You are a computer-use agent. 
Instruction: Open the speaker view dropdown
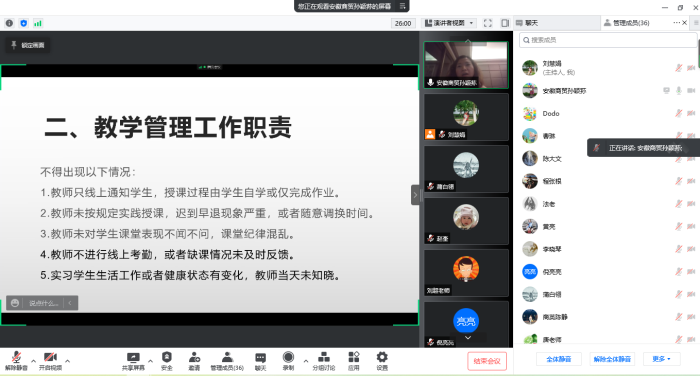[449, 23]
